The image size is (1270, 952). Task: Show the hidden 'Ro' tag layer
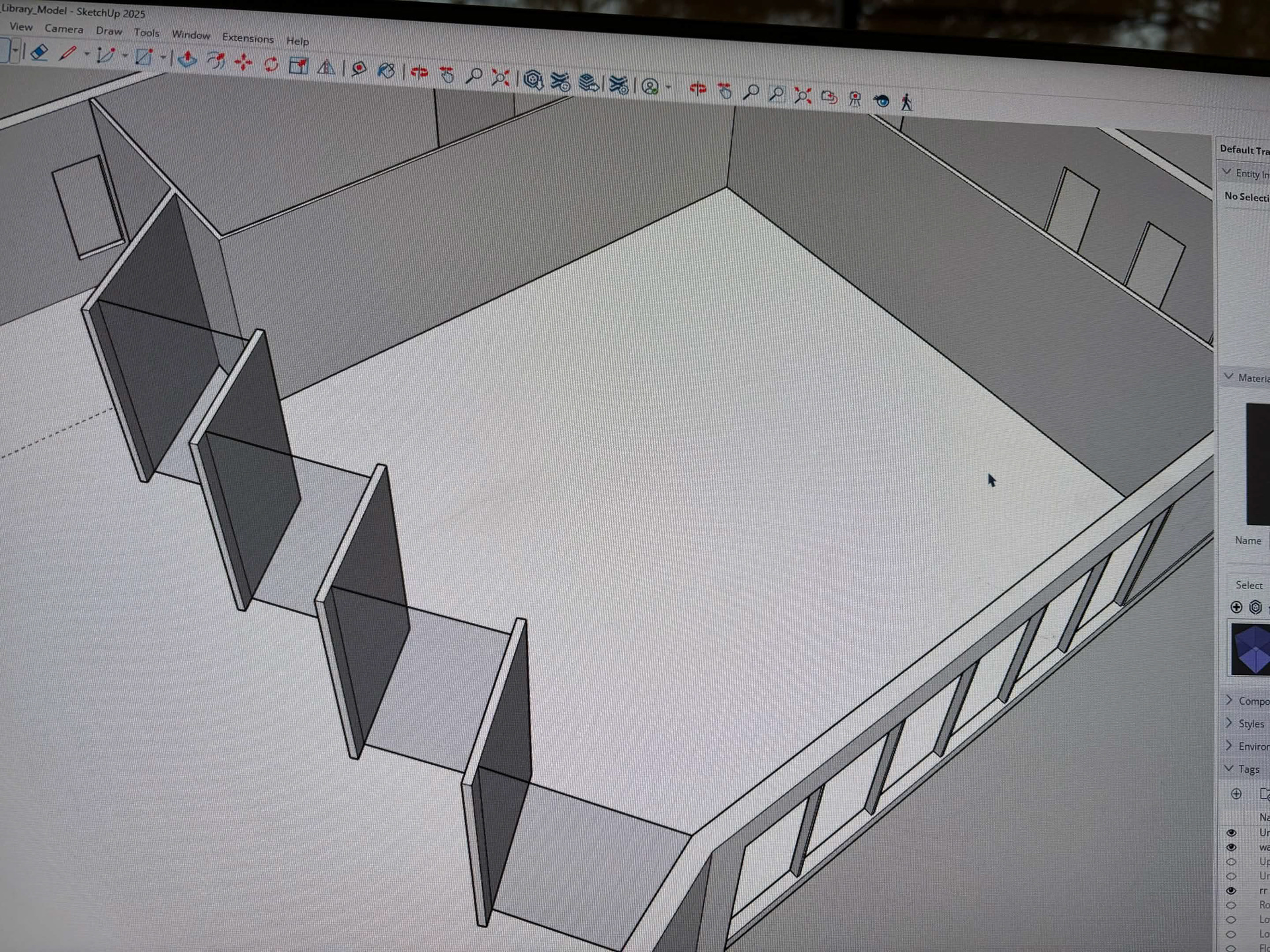pos(1231,905)
